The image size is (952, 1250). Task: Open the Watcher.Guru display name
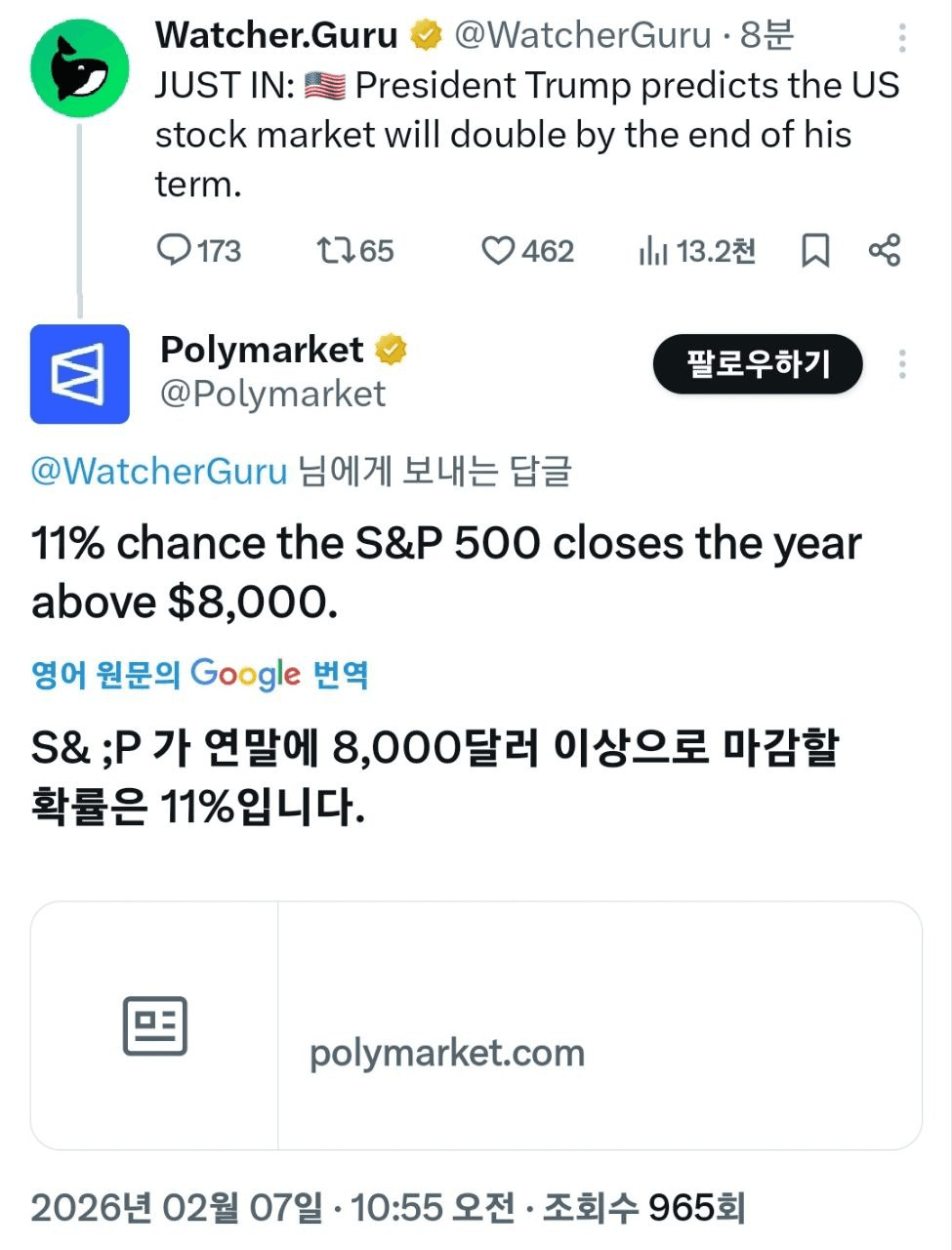tap(276, 35)
